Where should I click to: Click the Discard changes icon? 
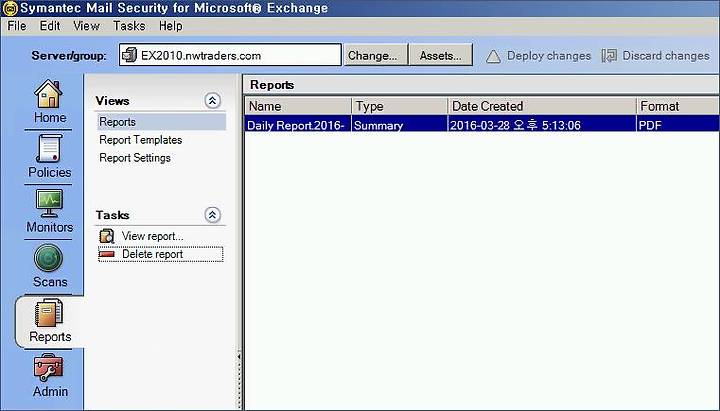coord(609,56)
